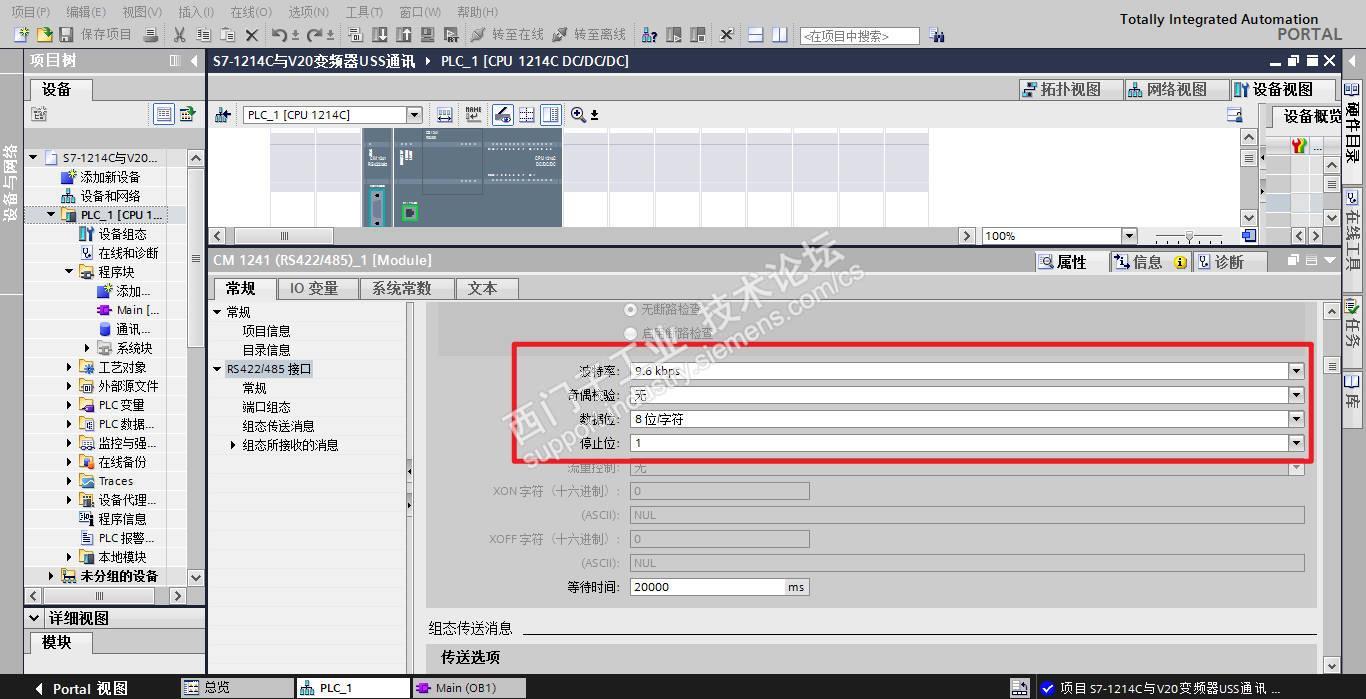Open the 100% zoom level dropdown
Viewport: 1366px width, 699px height.
point(1129,236)
